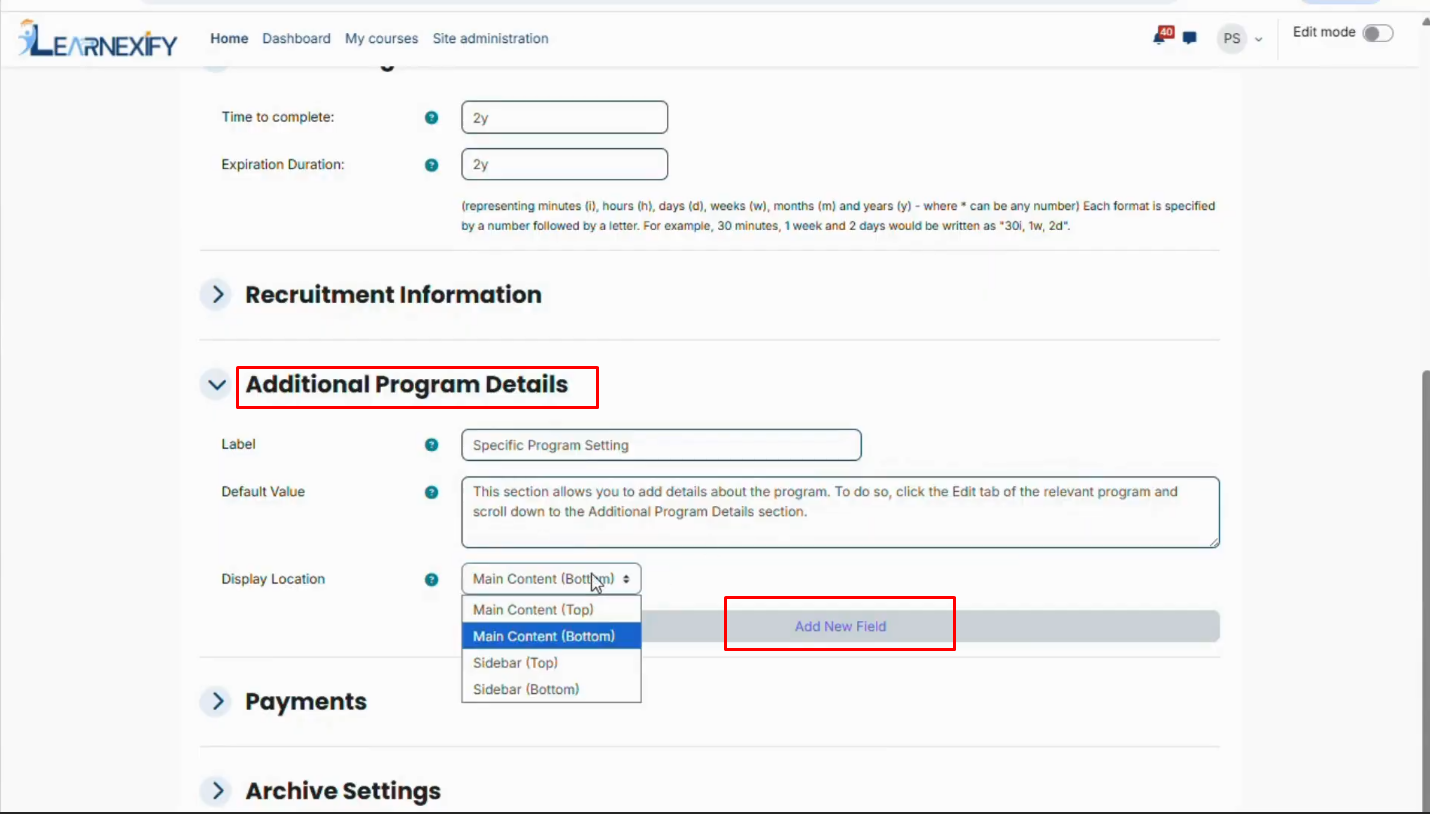Click help icon beside Expiration Duration
Screen dimensions: 1430x814
pyautogui.click(x=431, y=165)
